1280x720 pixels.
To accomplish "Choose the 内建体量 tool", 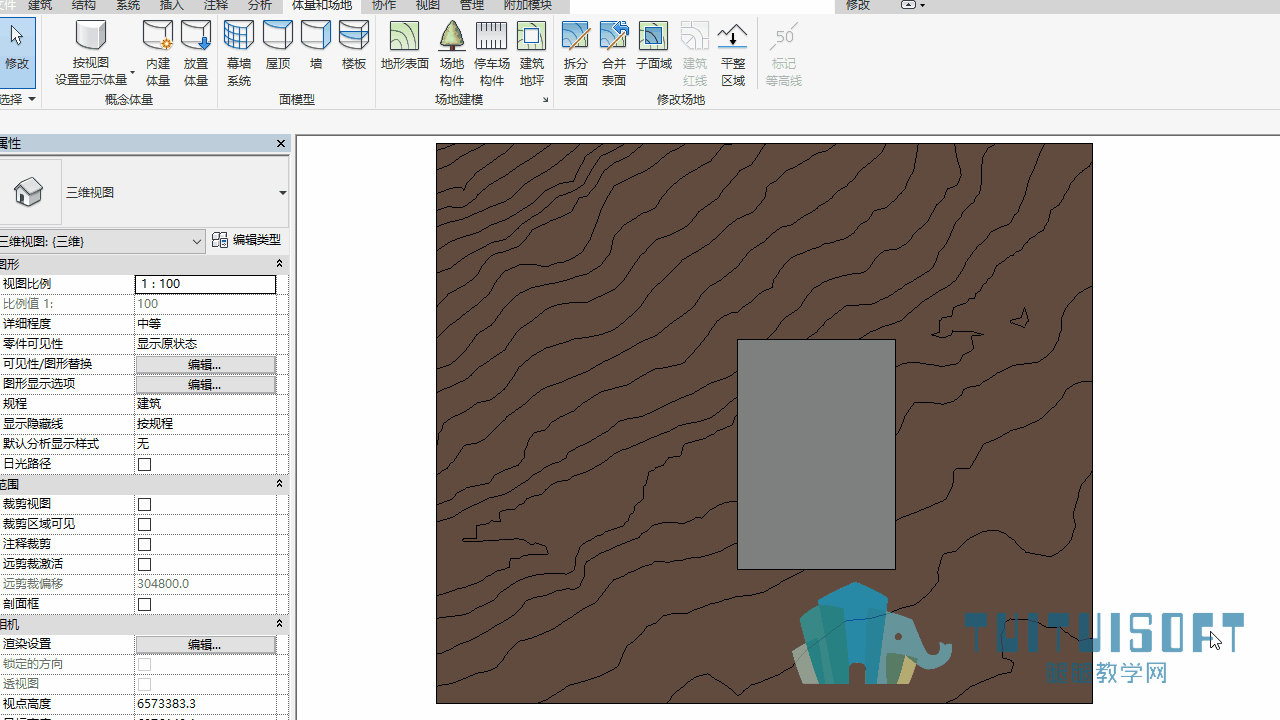I will click(158, 53).
